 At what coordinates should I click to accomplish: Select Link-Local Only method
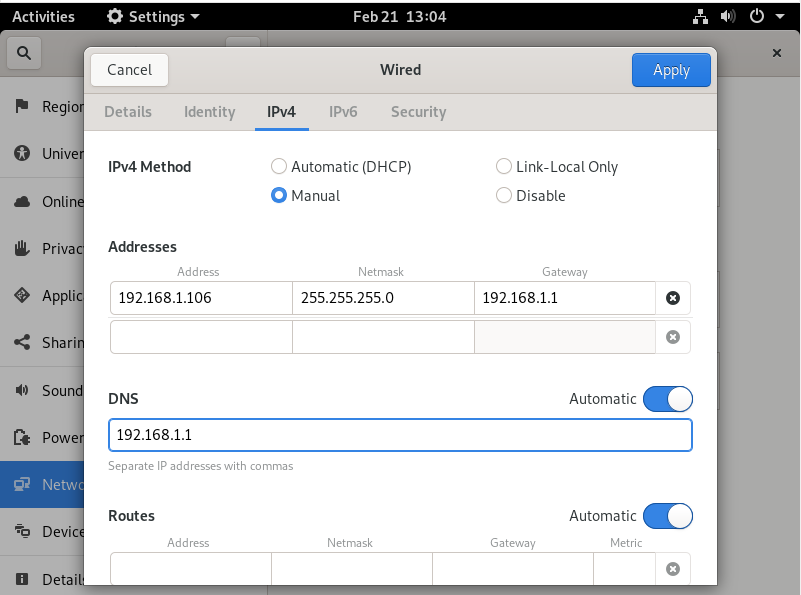(504, 166)
